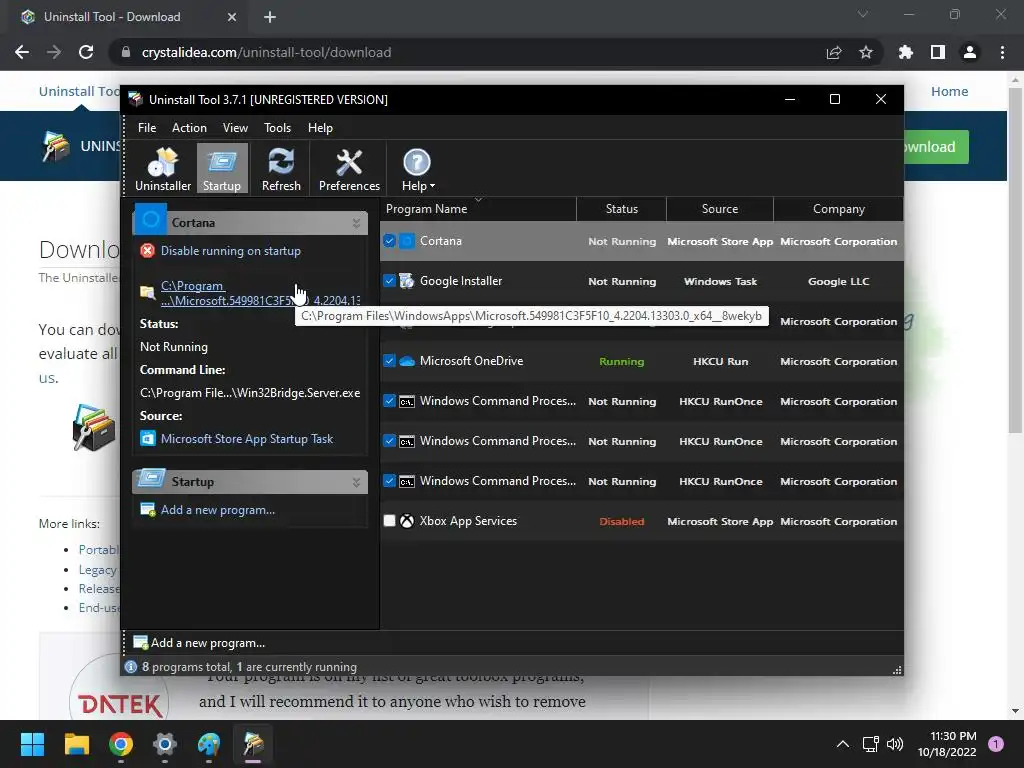Click Microsoft Store App Startup Task link

(x=247, y=439)
